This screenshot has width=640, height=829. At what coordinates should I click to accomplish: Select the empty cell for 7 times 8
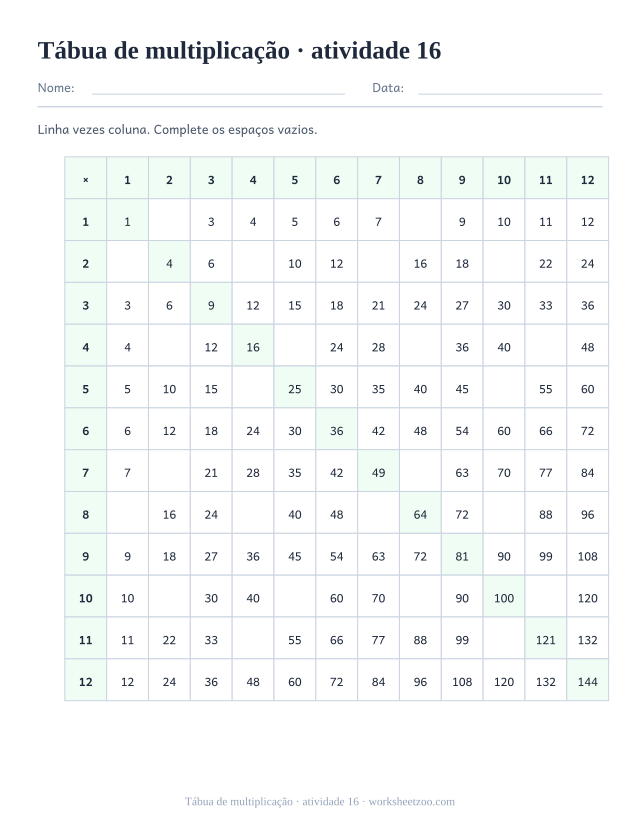(420, 473)
